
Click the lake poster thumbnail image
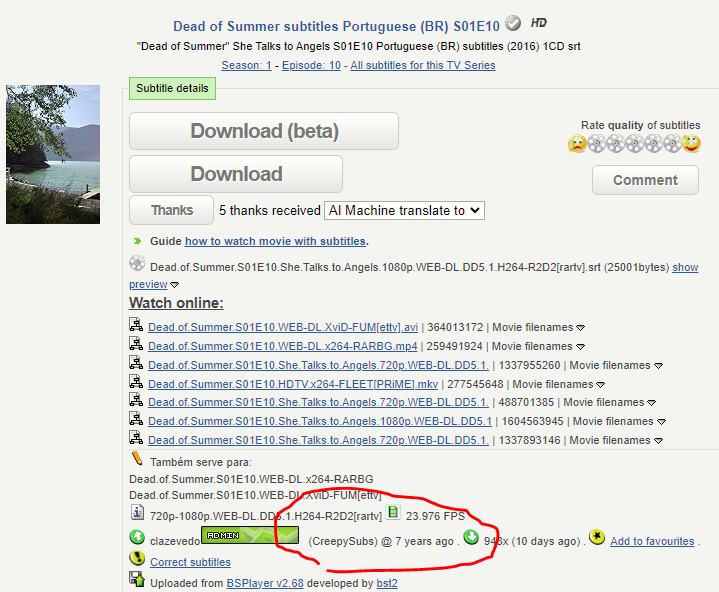(x=53, y=155)
